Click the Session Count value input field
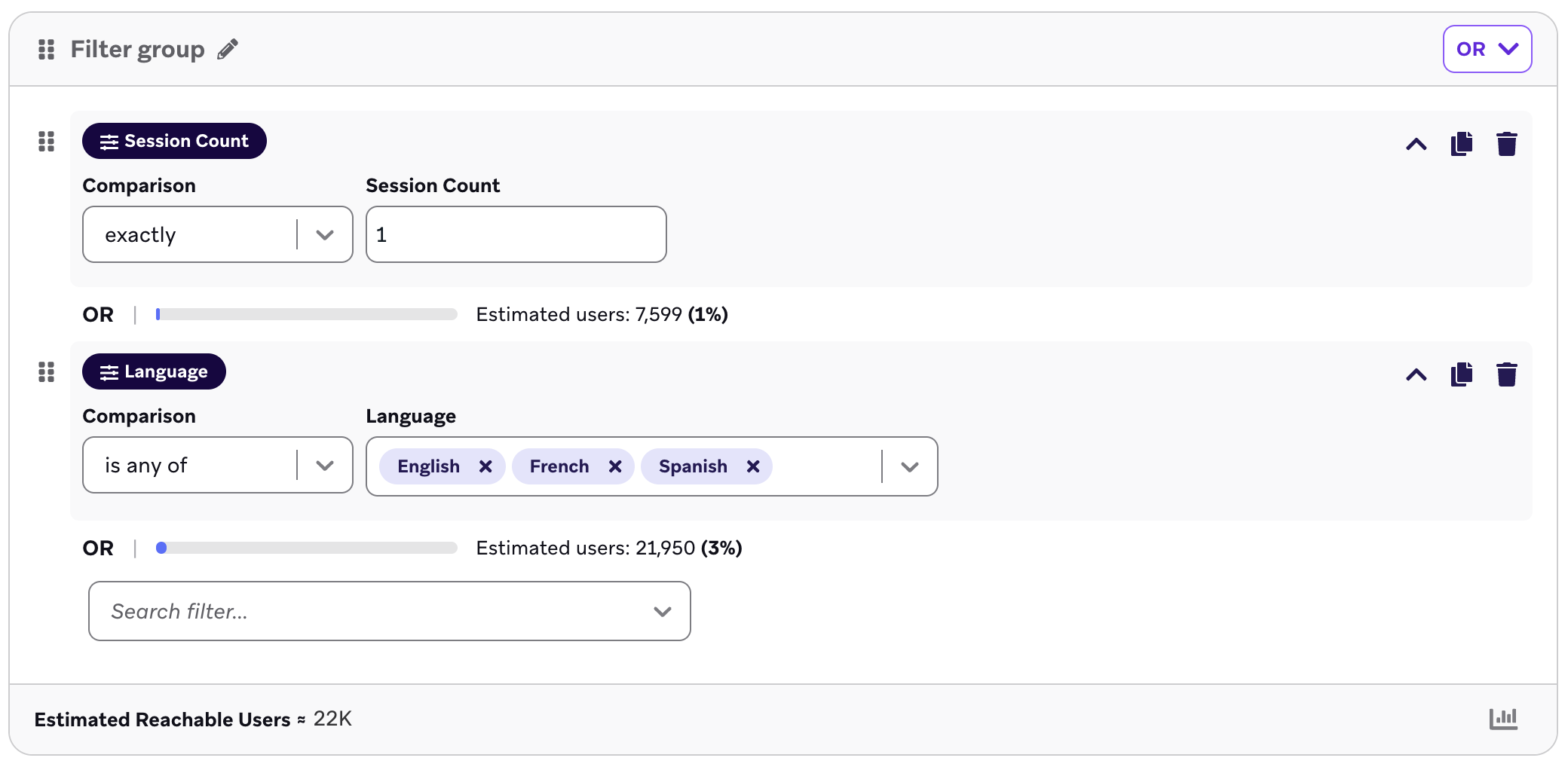 coord(516,234)
